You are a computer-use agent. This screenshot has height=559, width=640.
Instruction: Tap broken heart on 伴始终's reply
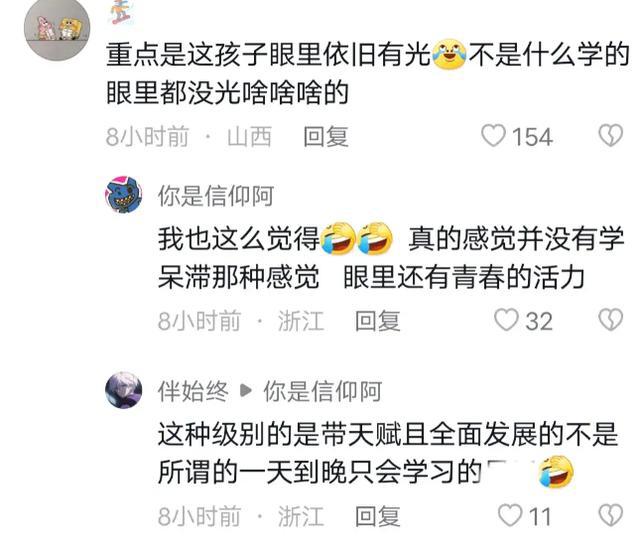point(611,515)
